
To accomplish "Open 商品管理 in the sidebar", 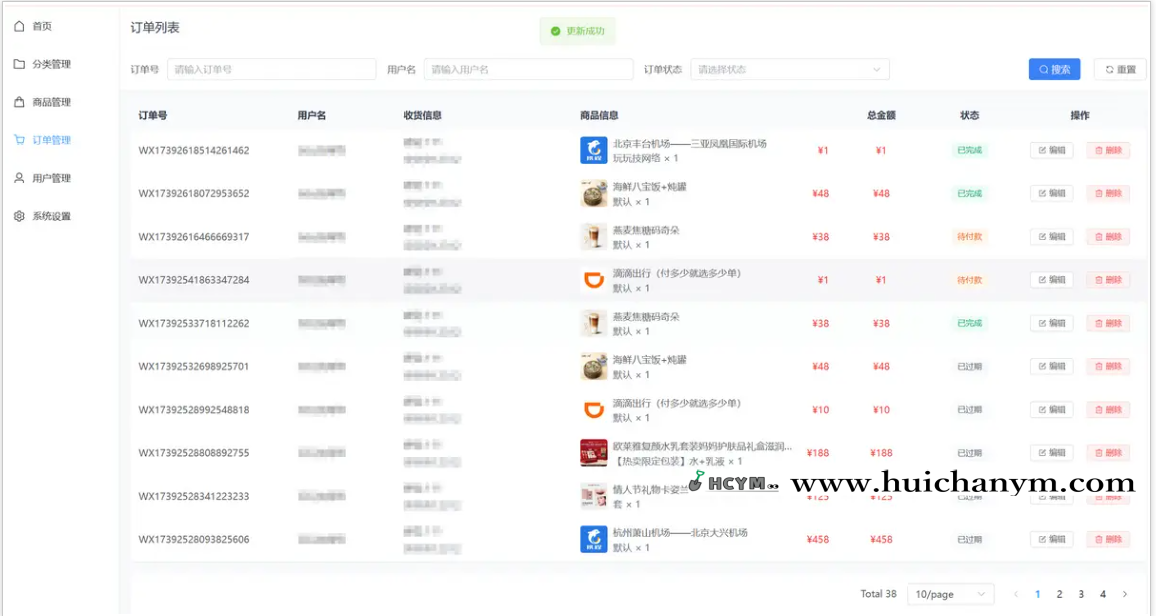I will [43, 102].
